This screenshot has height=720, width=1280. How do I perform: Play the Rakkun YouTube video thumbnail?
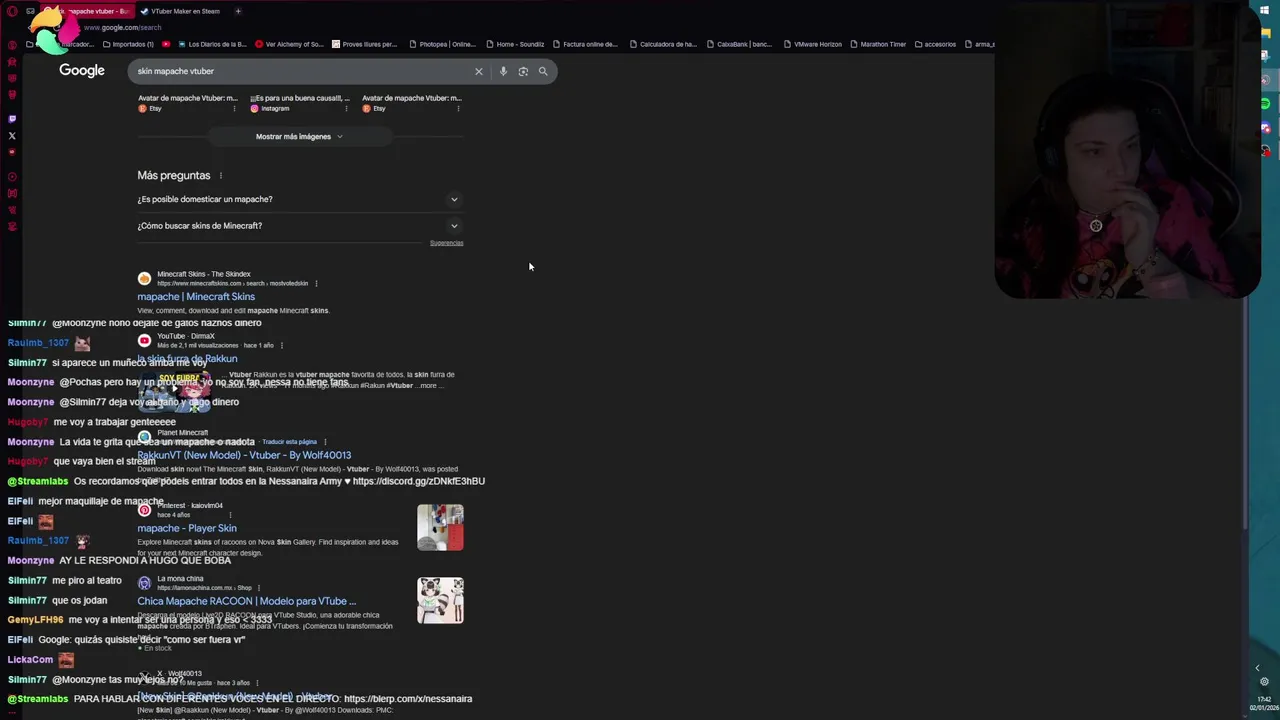pos(174,390)
